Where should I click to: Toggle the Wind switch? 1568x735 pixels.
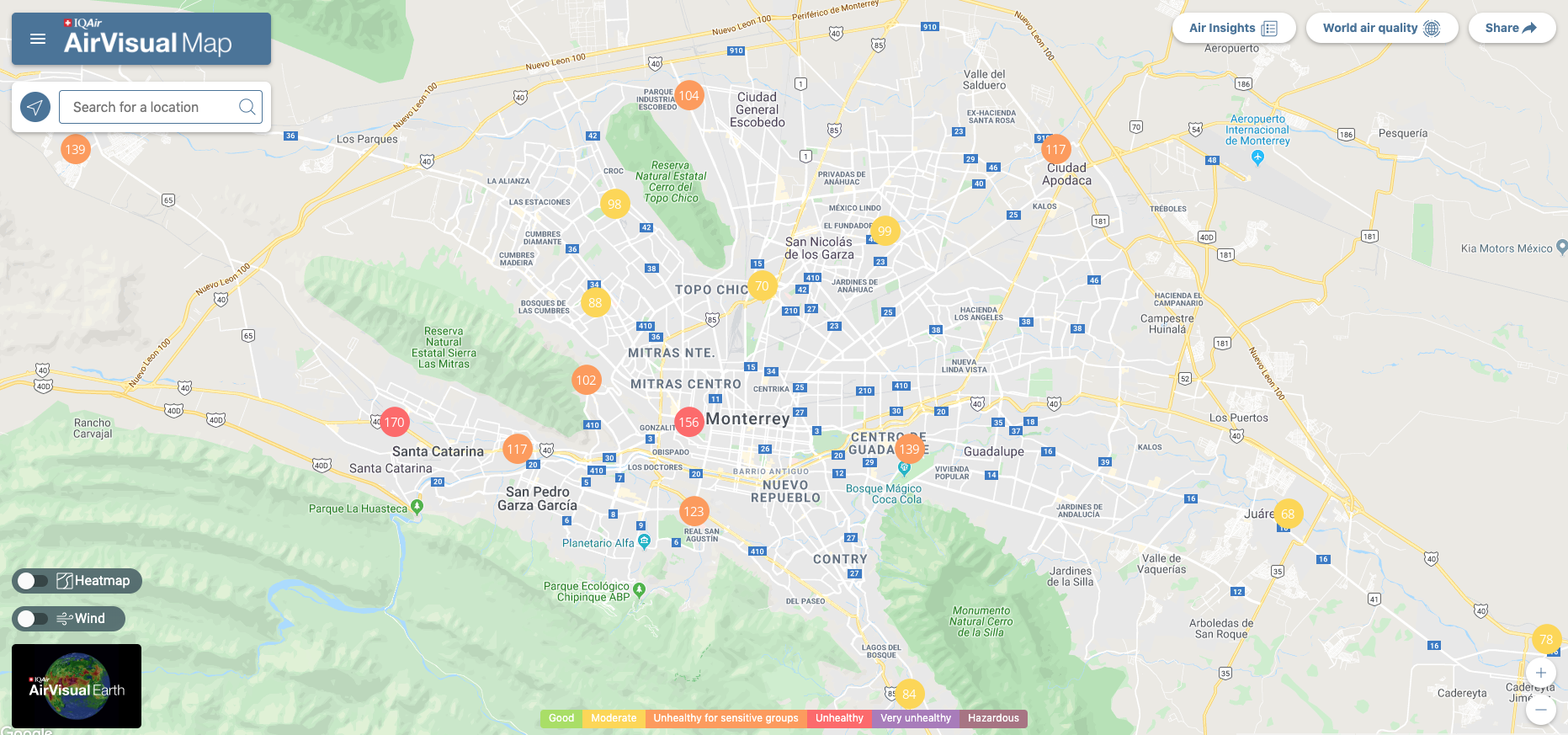coord(33,619)
